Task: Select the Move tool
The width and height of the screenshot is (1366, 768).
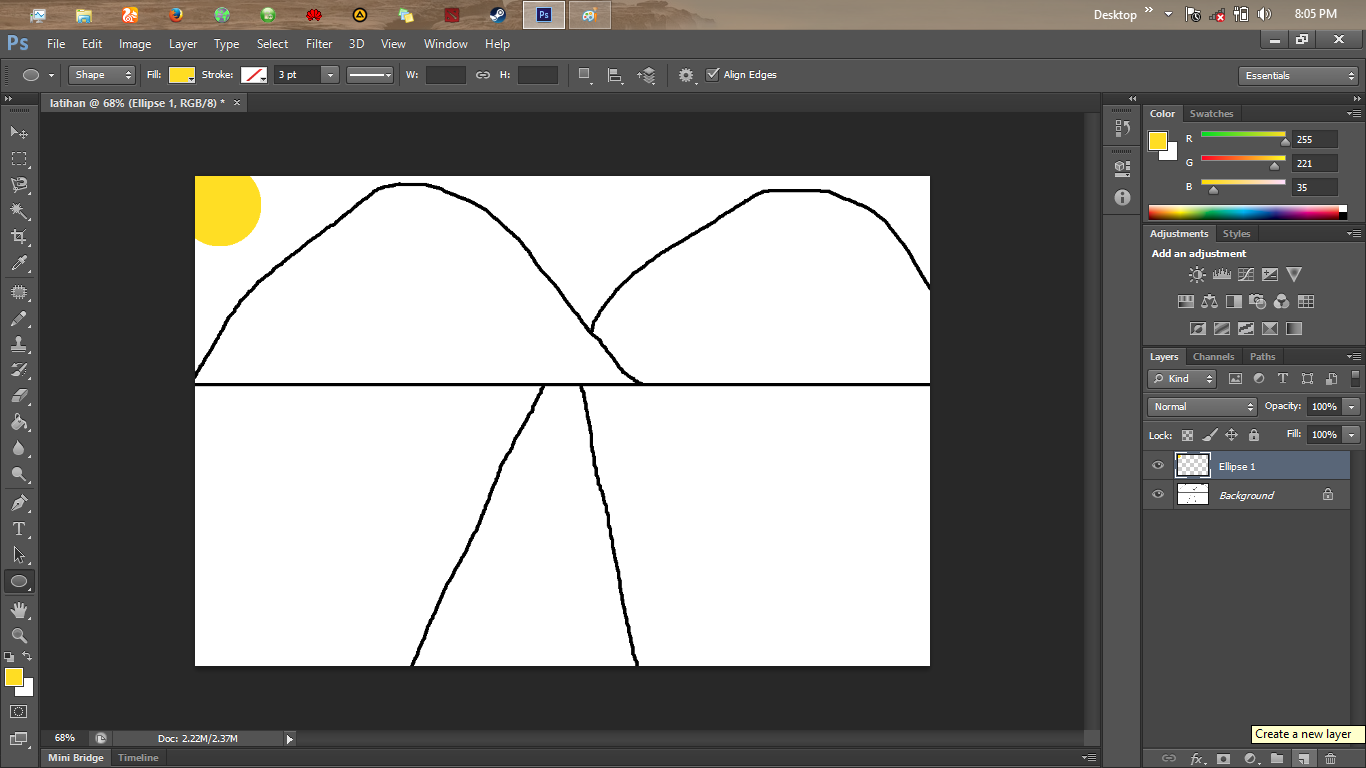Action: [18, 131]
